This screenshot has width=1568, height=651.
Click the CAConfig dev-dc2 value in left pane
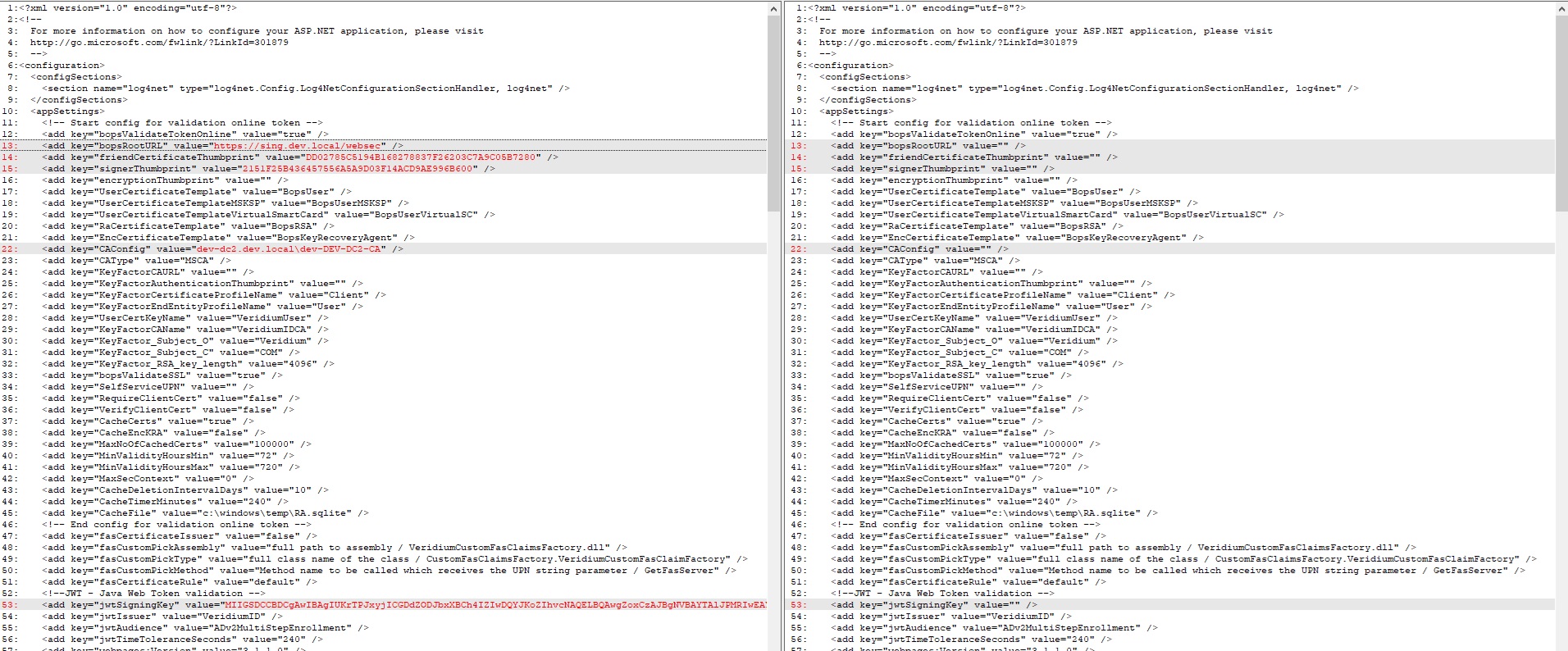290,249
